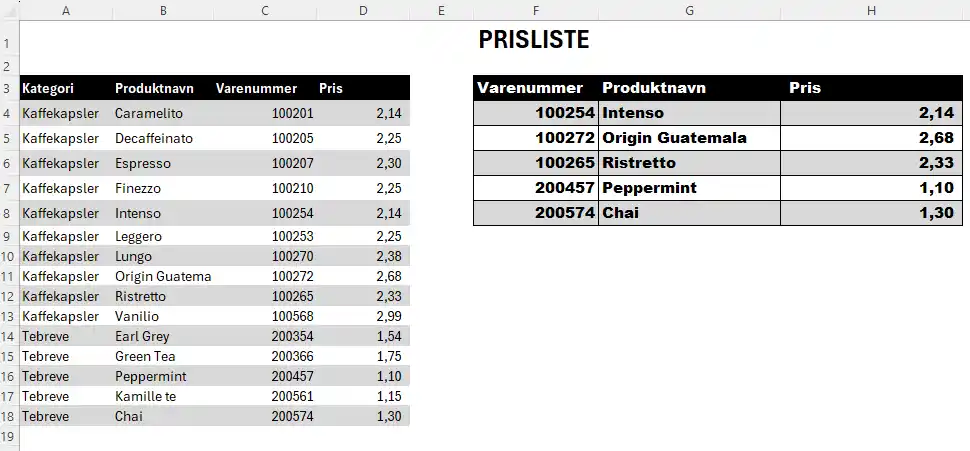Viewport: 970px width, 451px height.
Task: Select the bold Origin Guatemala cell
Action: click(x=674, y=138)
